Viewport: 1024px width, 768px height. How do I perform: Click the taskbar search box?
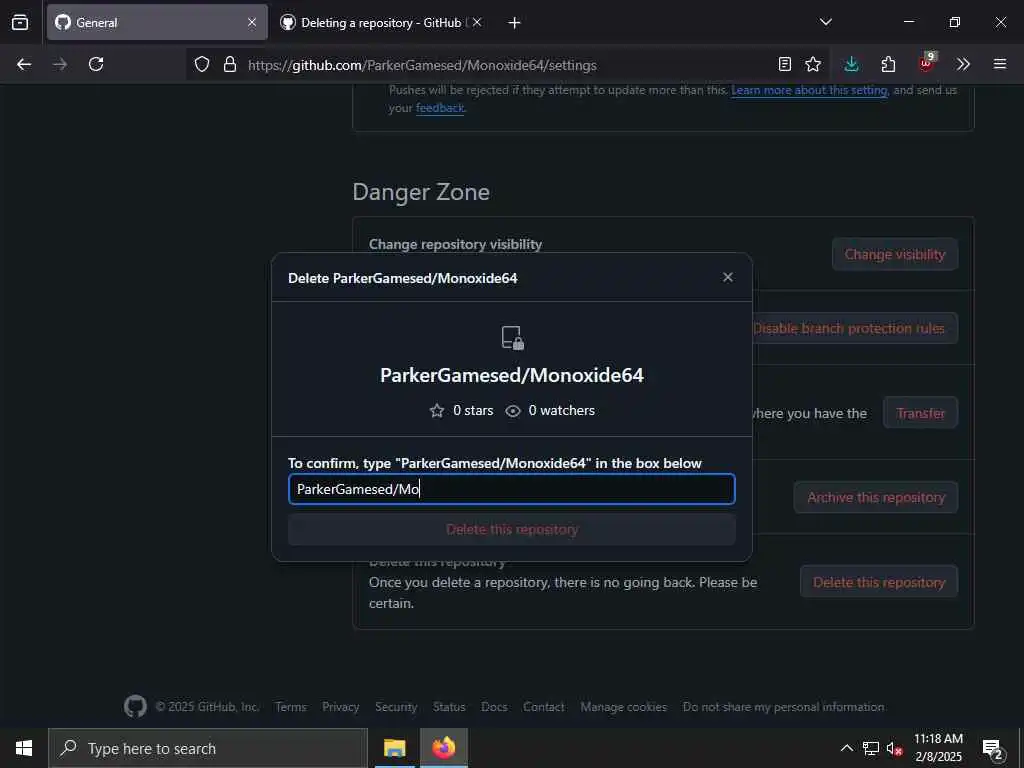click(208, 748)
